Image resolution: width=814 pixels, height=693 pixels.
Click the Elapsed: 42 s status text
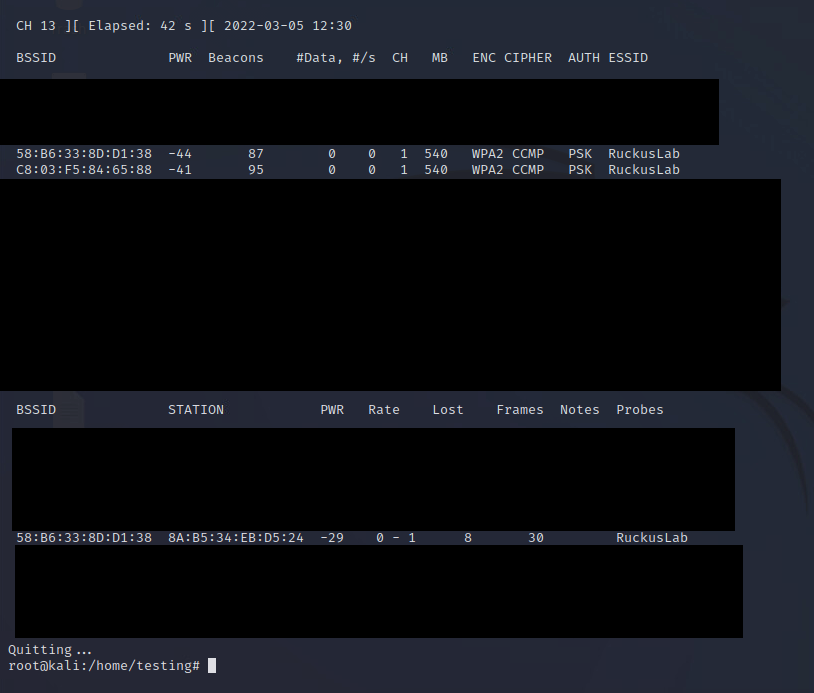[140, 25]
